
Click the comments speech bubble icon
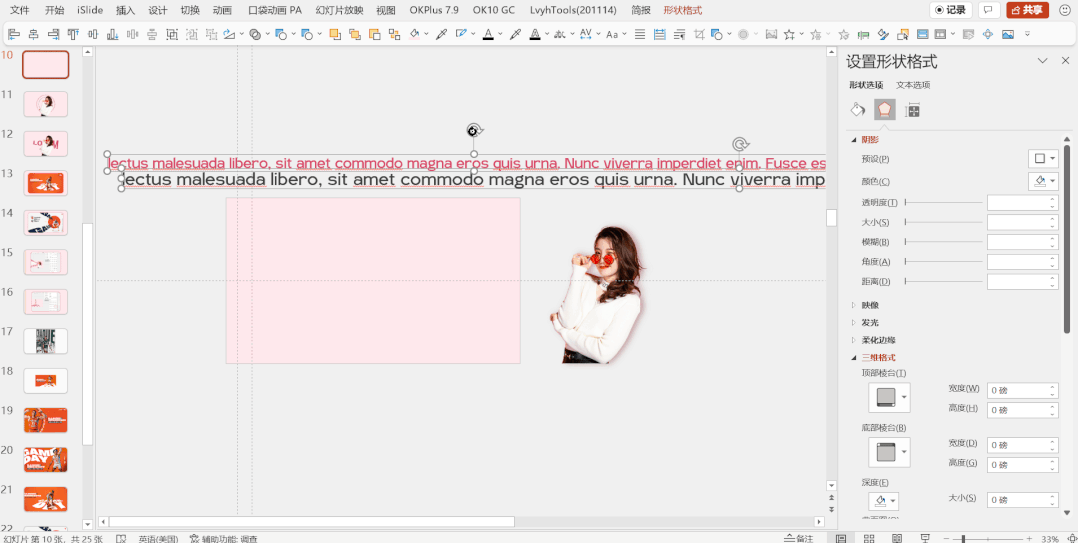(x=988, y=10)
